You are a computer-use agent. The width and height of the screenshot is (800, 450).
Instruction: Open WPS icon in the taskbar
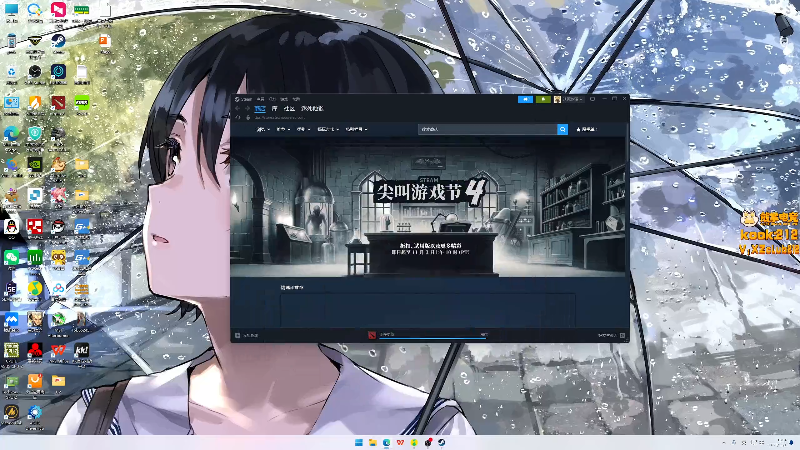400,442
